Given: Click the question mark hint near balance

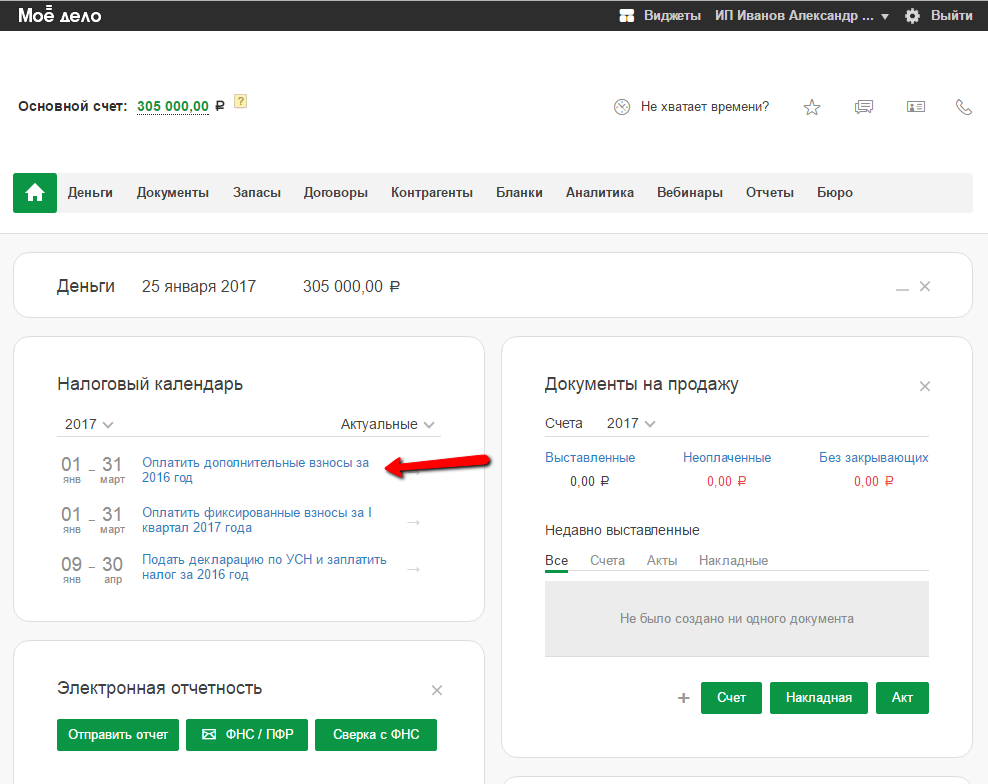Looking at the screenshot, I should tap(240, 101).
